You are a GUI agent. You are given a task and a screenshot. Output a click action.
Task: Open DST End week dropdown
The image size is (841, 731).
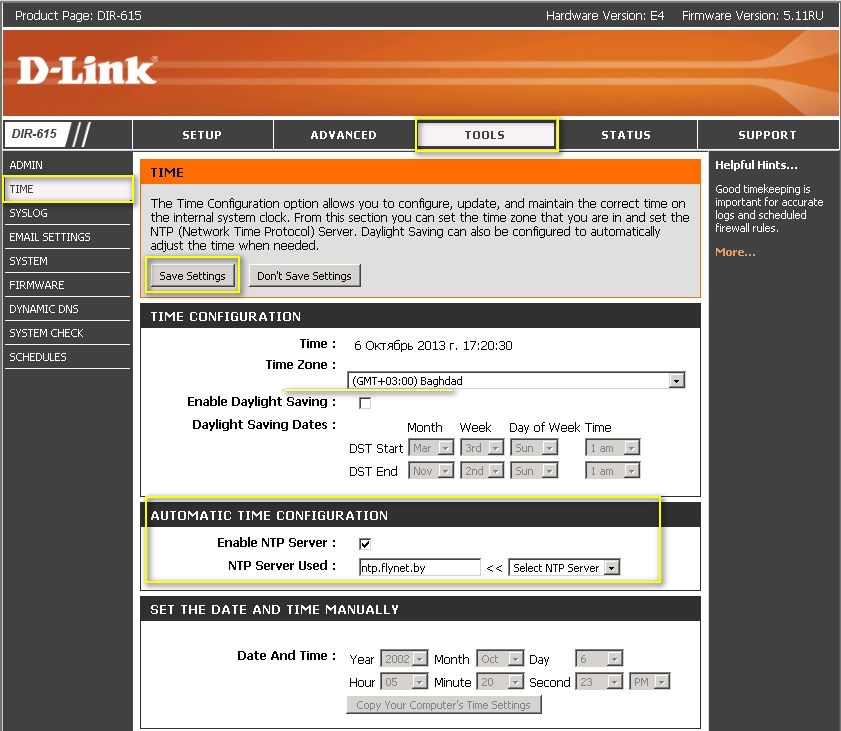pos(482,471)
